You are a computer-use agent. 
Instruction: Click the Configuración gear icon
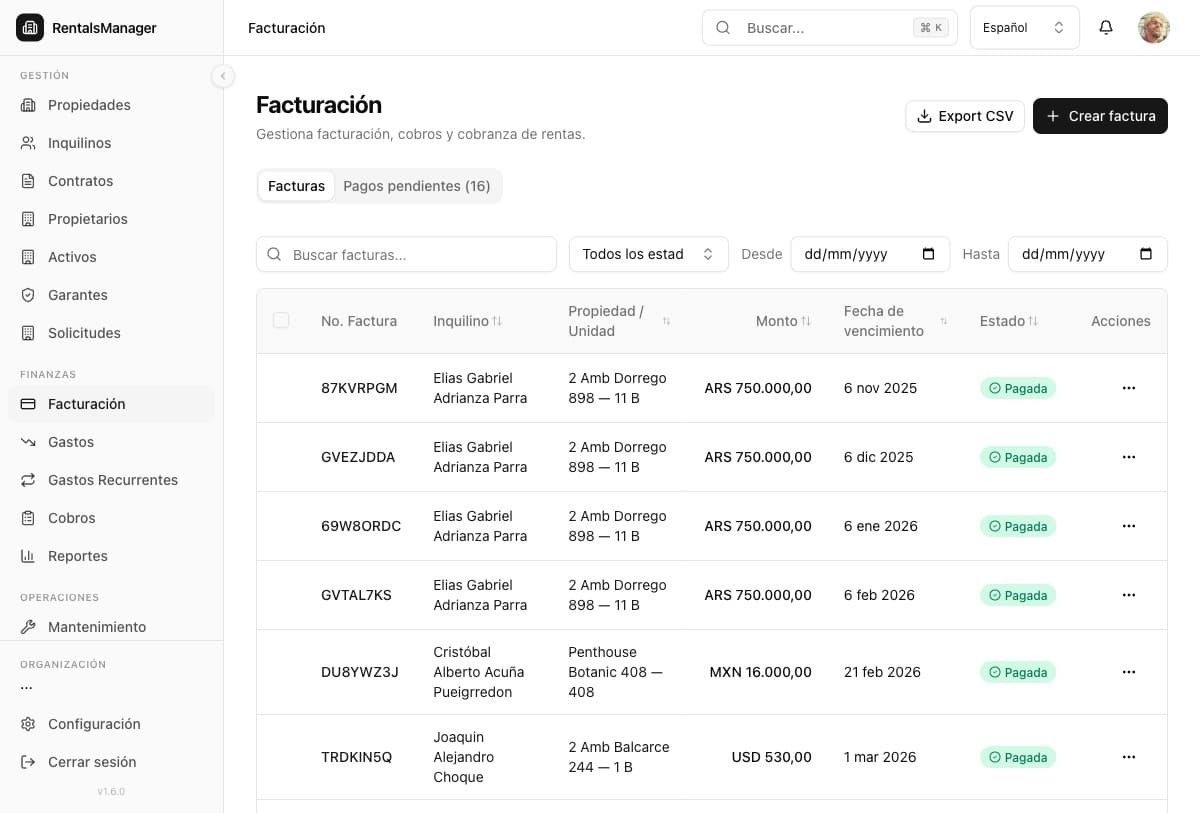point(28,724)
